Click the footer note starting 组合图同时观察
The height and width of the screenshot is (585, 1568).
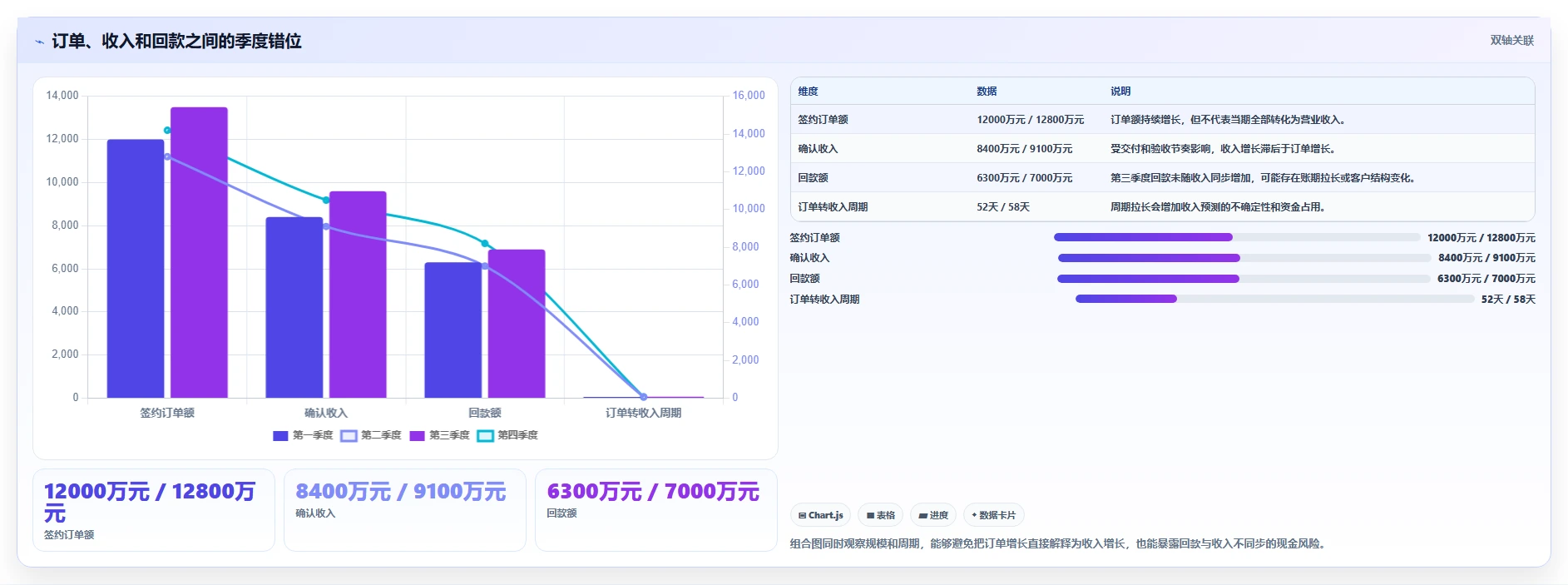point(1059,544)
